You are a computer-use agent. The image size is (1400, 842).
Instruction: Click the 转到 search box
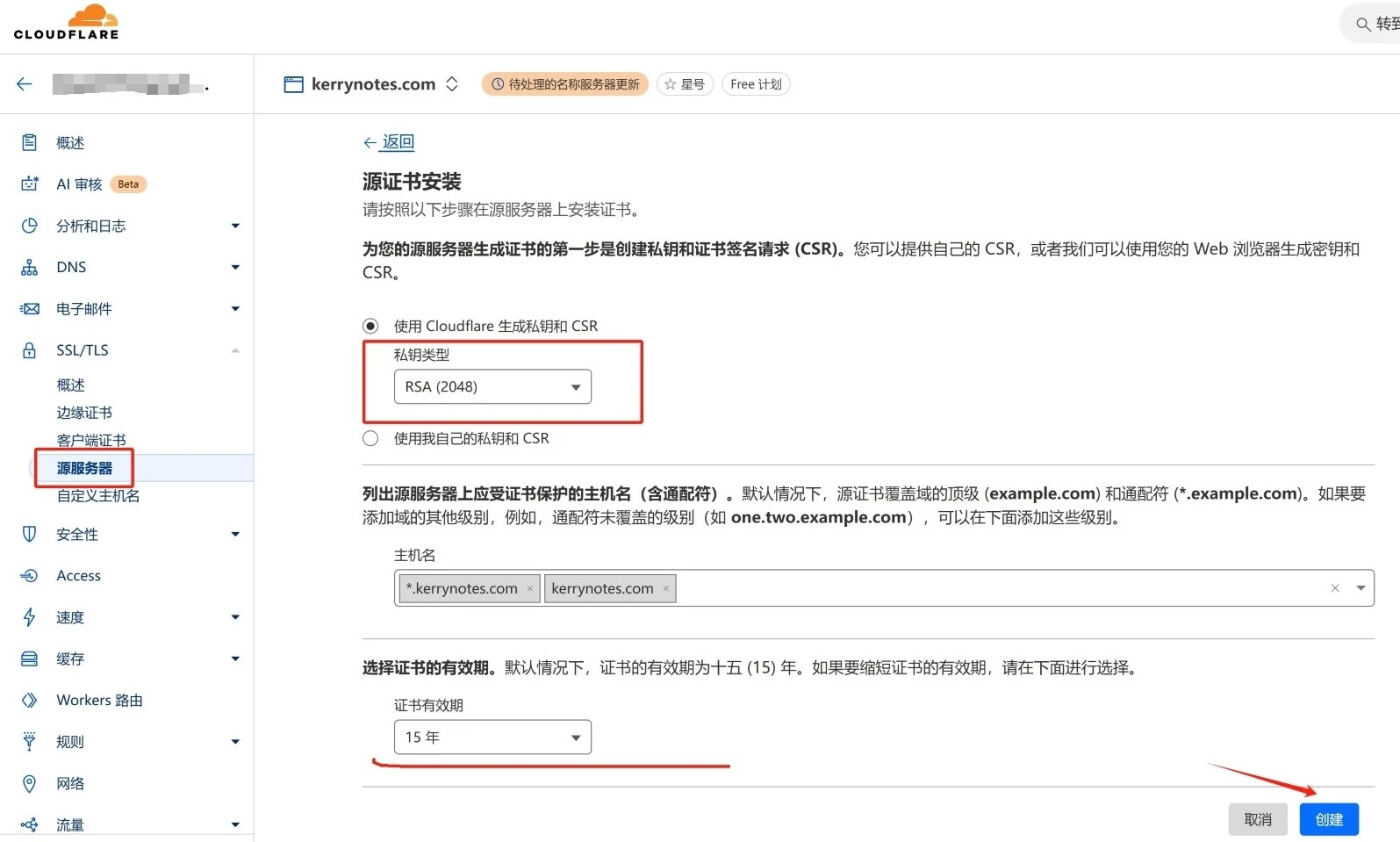point(1370,24)
